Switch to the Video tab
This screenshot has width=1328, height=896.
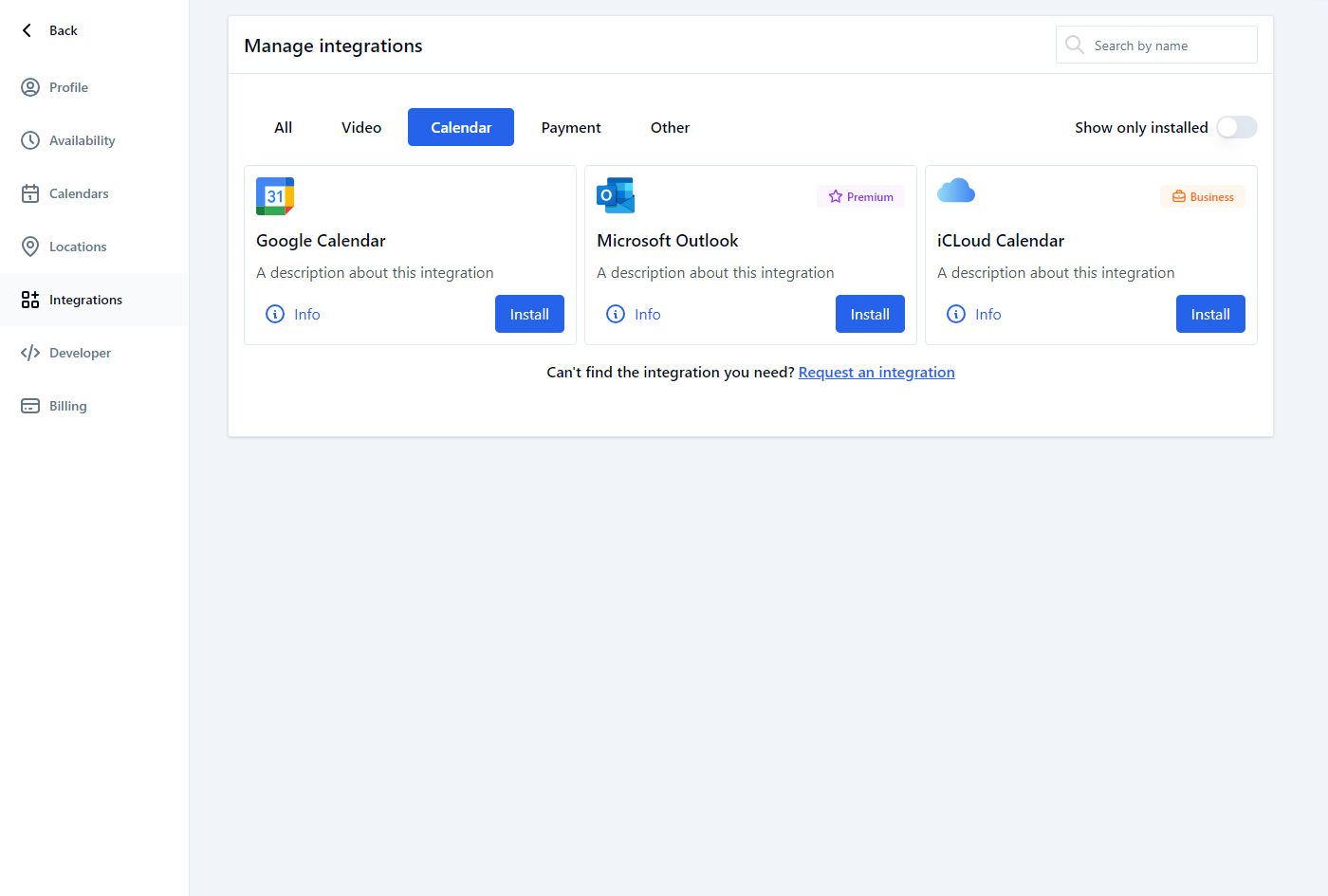tap(361, 127)
